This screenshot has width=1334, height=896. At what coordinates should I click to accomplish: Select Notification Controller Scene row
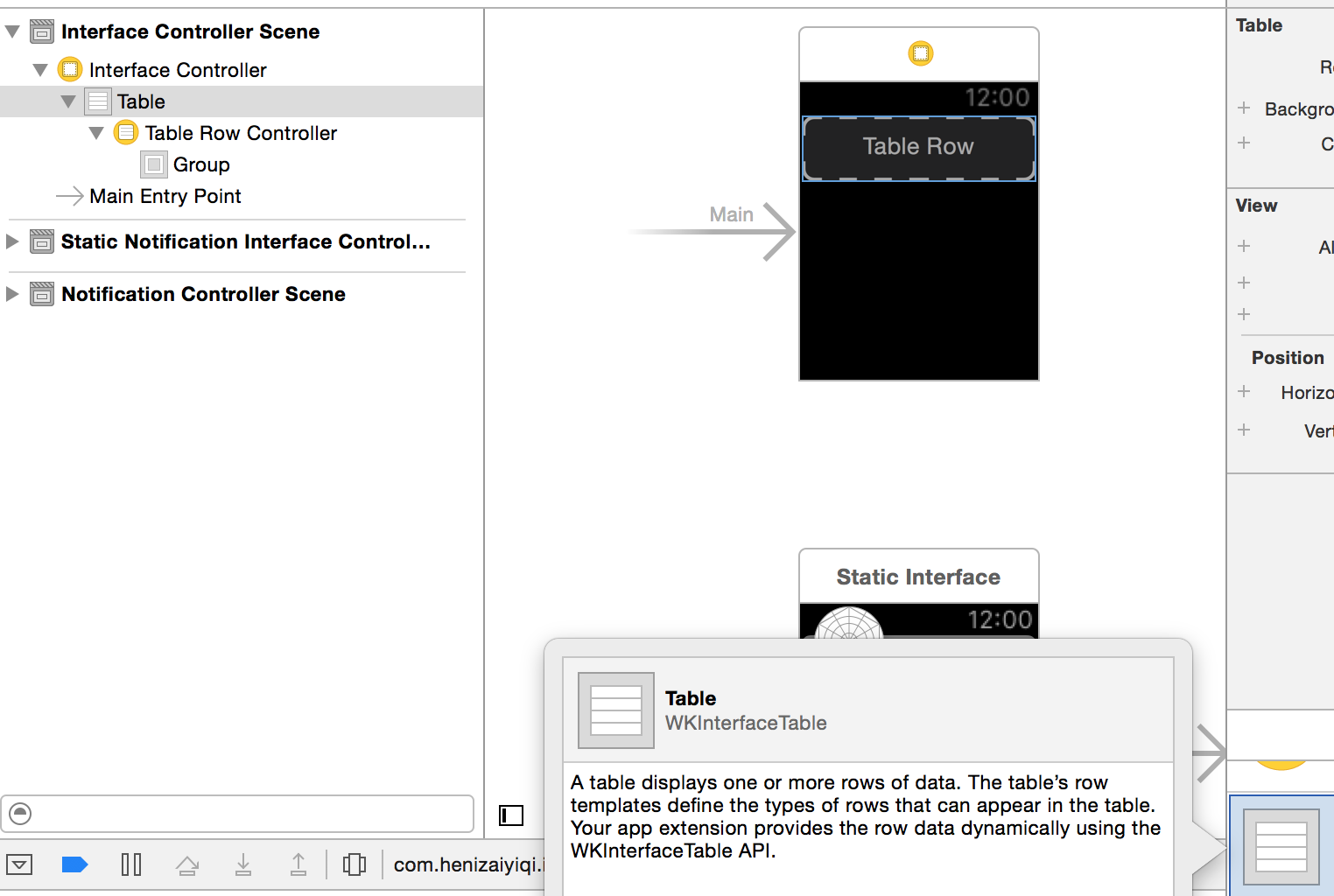pyautogui.click(x=203, y=294)
